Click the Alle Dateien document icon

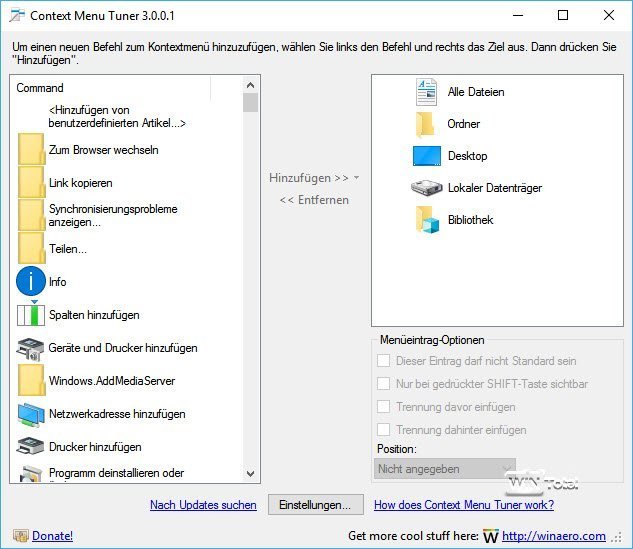(x=426, y=92)
